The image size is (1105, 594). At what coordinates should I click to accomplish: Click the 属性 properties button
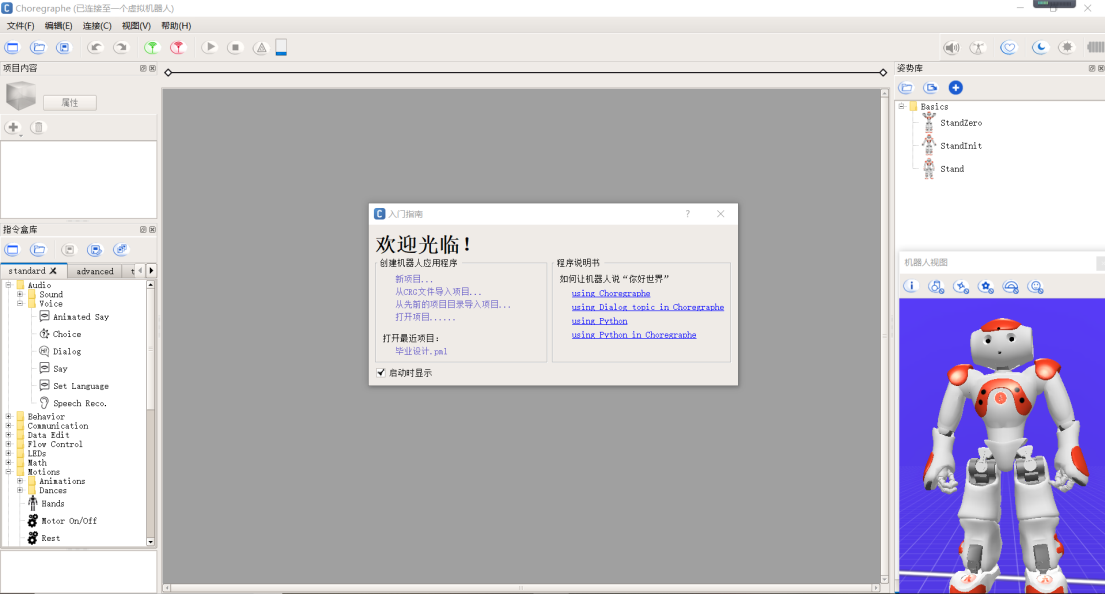tap(70, 102)
